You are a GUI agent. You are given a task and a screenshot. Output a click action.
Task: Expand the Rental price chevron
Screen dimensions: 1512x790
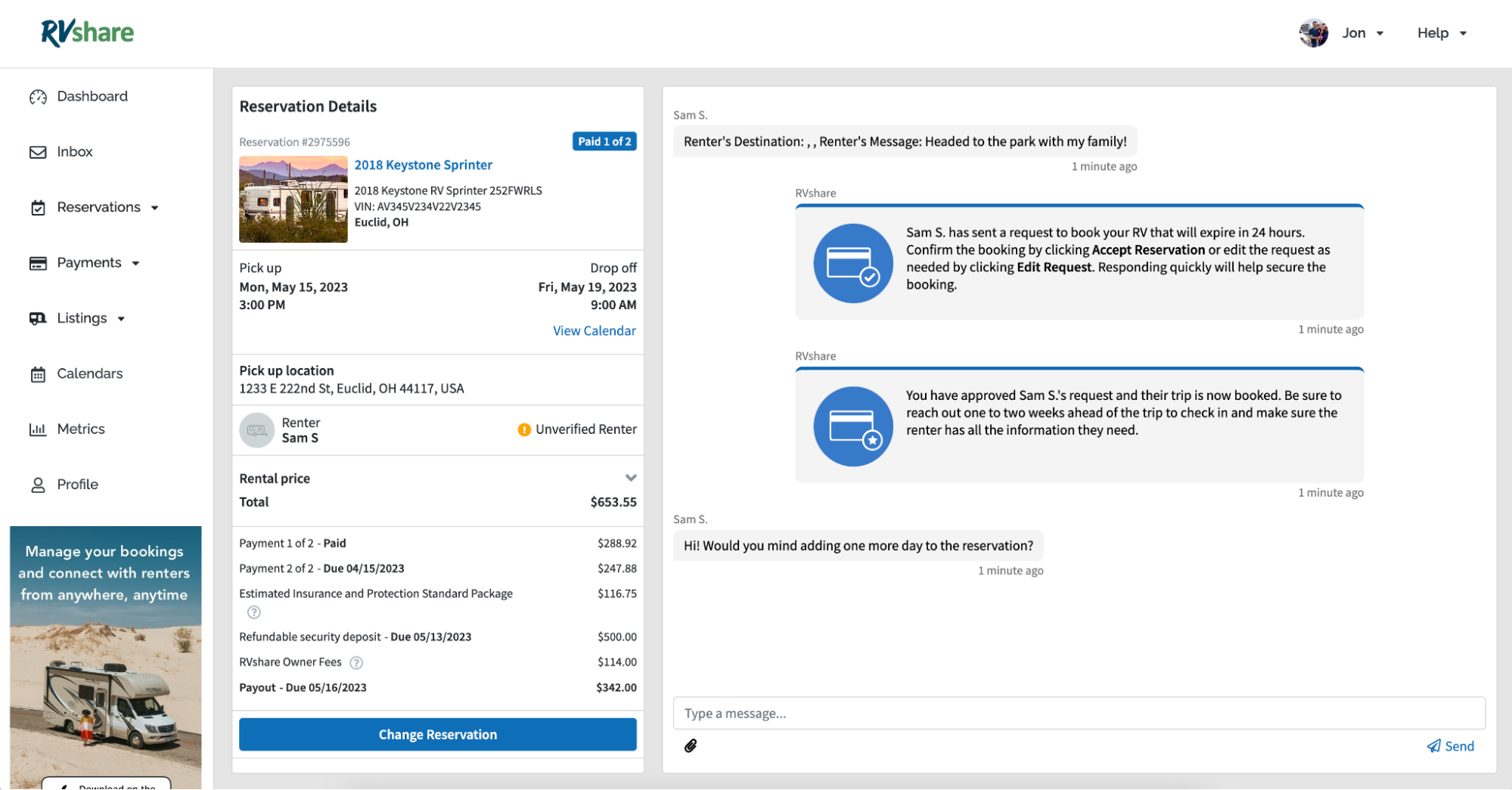coord(631,478)
